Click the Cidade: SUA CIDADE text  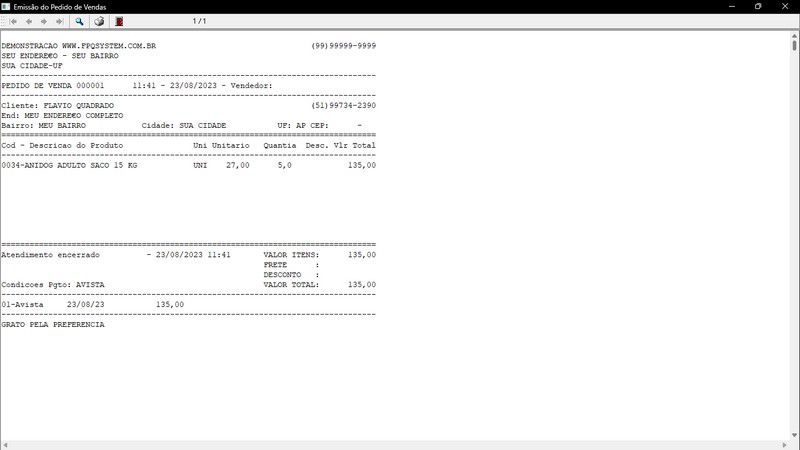(184, 126)
